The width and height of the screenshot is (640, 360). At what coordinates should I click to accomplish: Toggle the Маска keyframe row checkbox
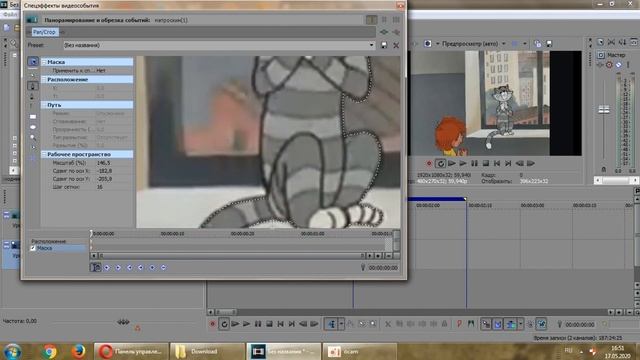tap(33, 248)
